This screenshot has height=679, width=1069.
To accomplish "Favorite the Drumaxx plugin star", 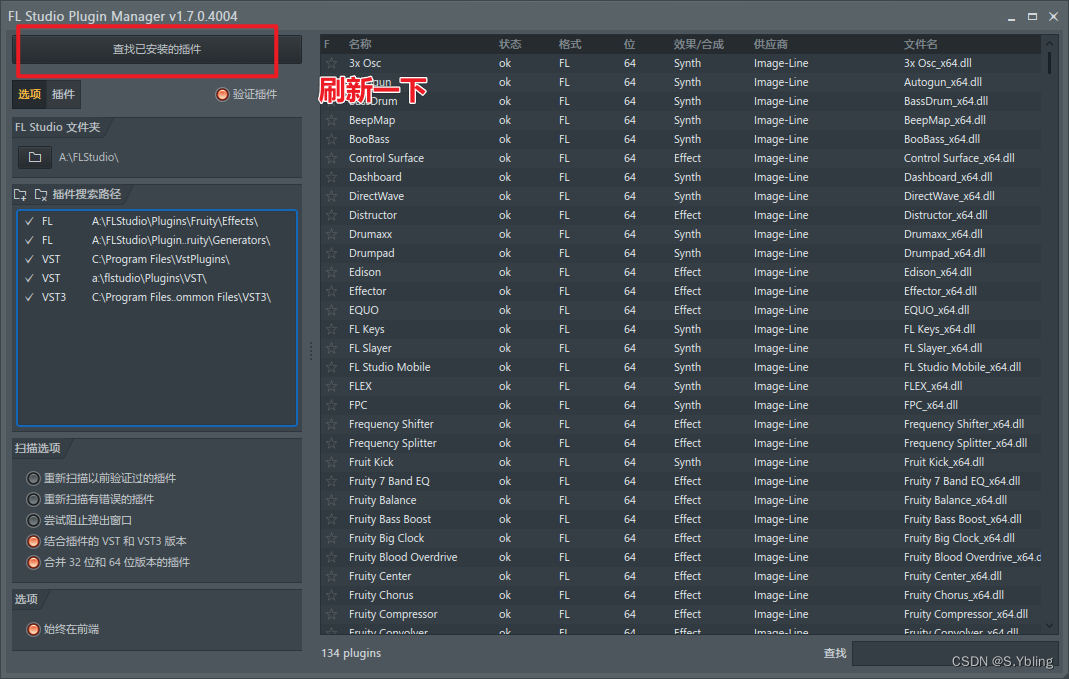I will pyautogui.click(x=331, y=235).
